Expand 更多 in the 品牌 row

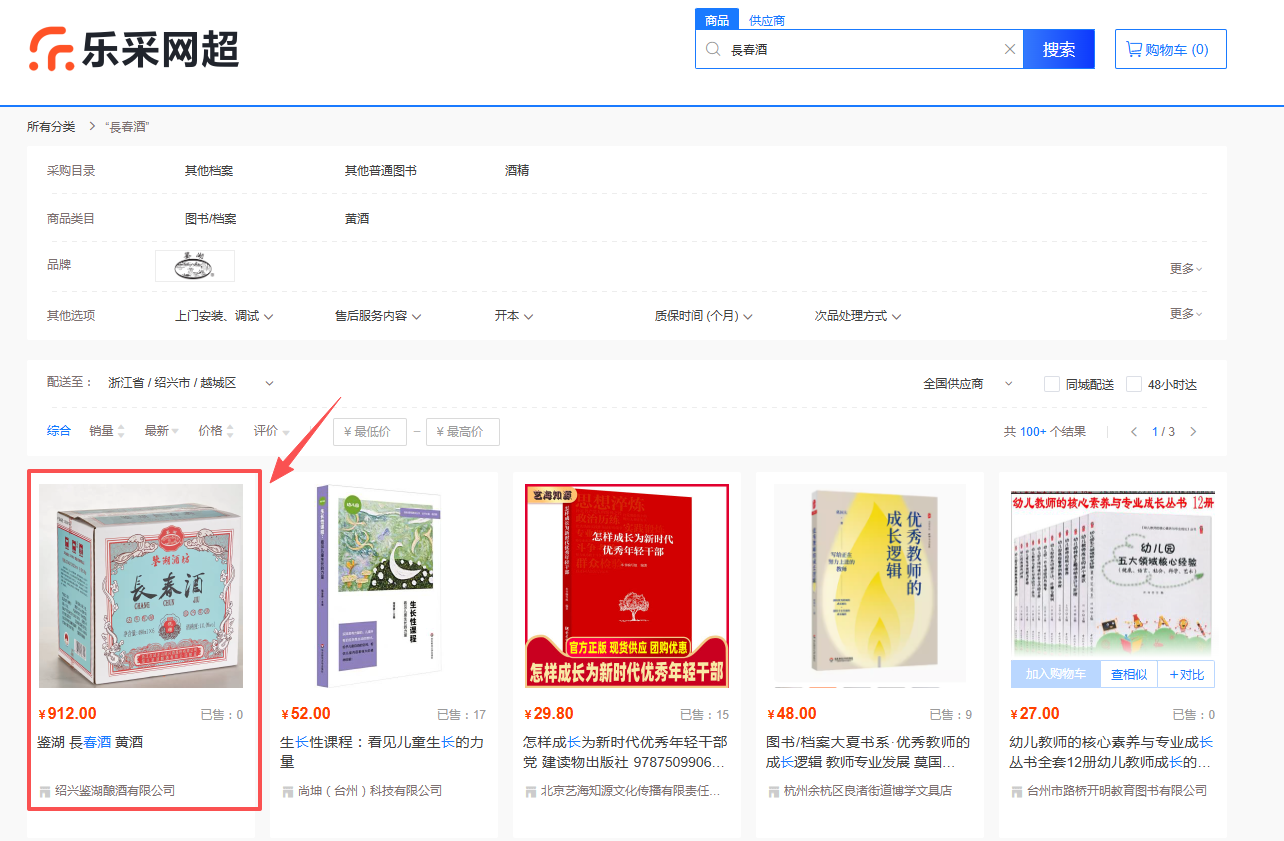tap(1186, 268)
